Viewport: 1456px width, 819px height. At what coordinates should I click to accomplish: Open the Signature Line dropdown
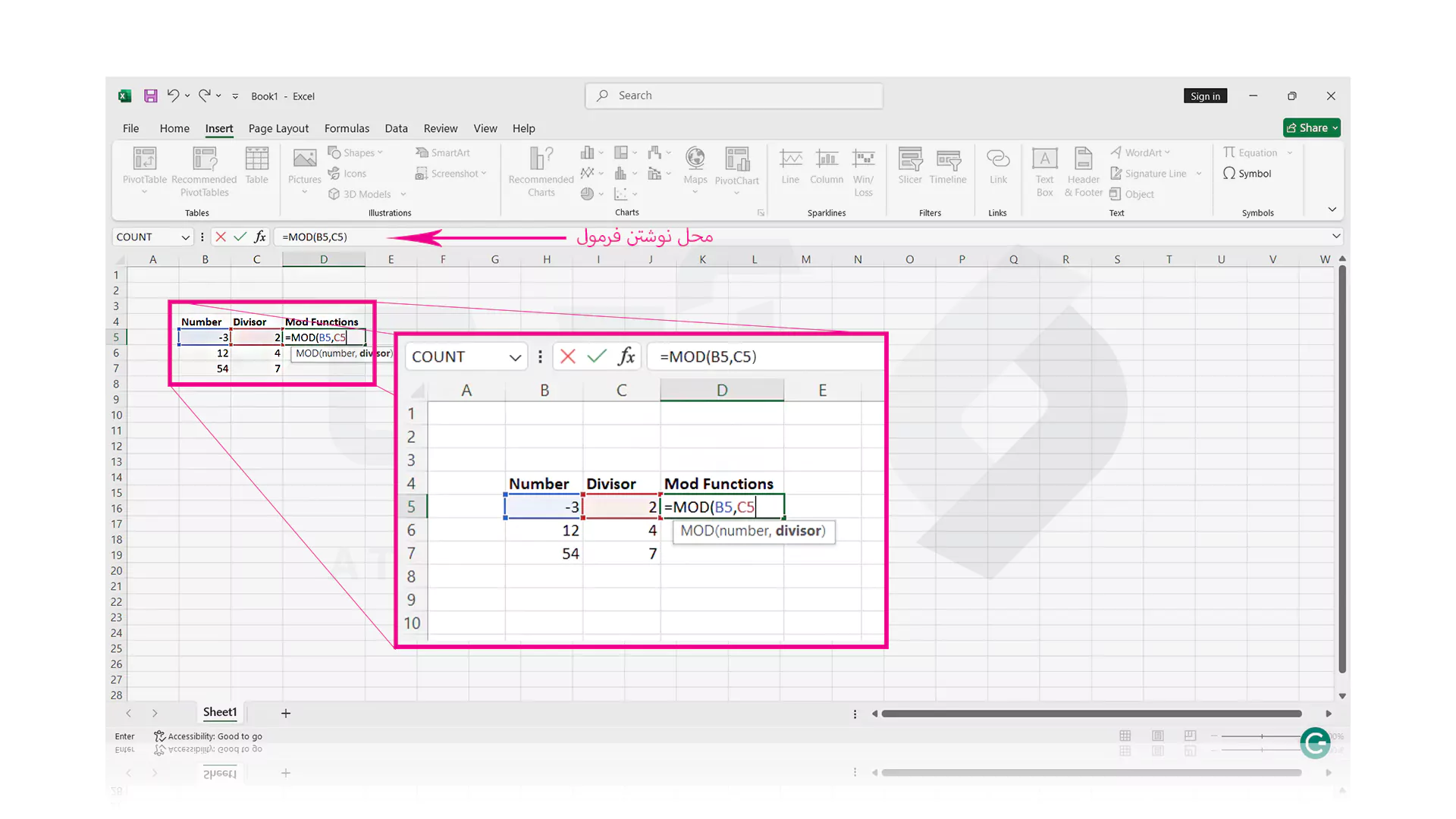tap(1199, 174)
